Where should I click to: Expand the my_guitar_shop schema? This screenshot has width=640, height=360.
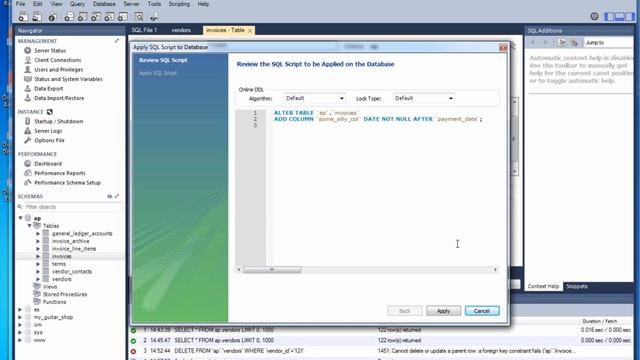click(x=20, y=317)
